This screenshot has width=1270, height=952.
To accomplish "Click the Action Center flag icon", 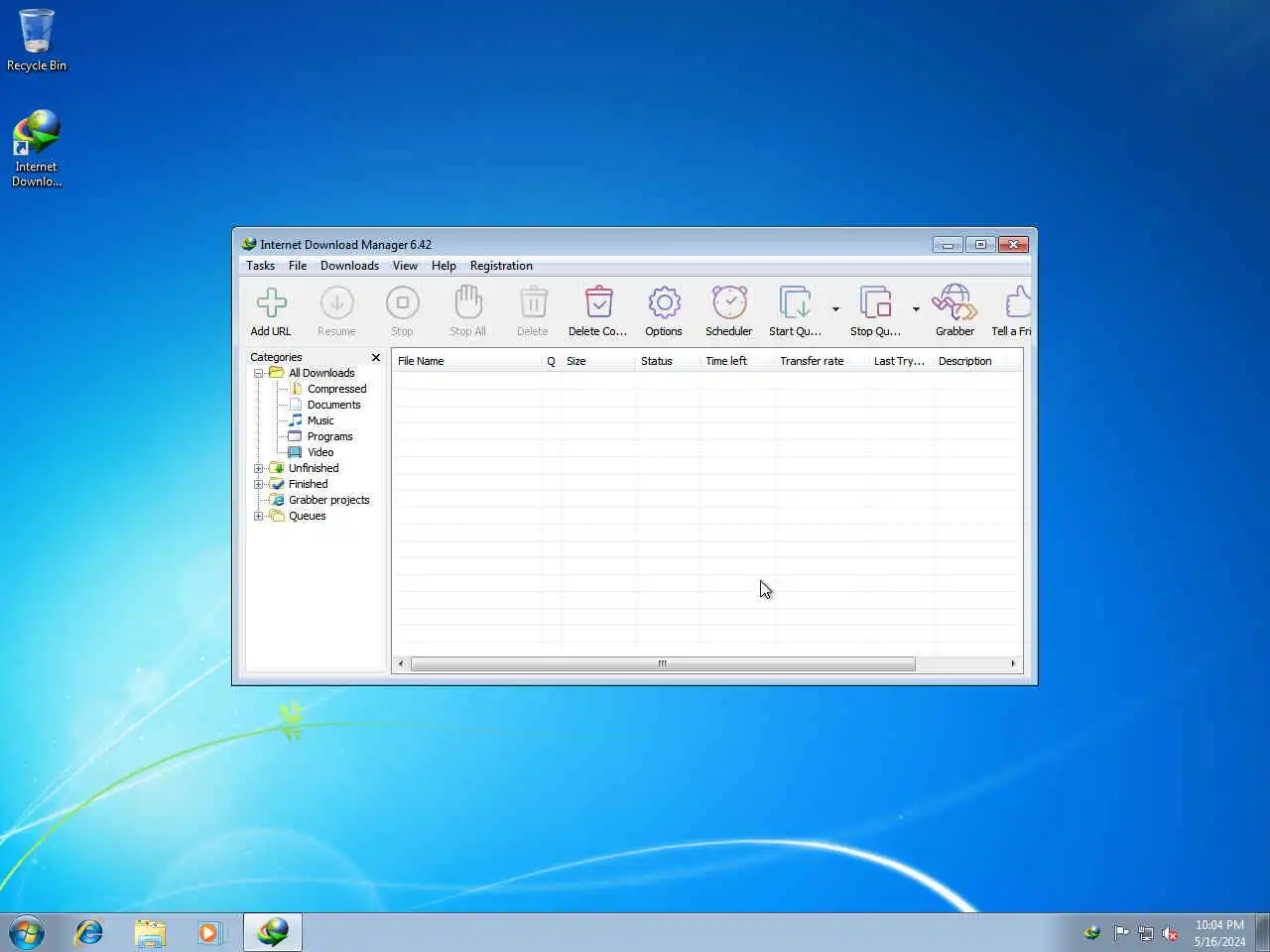I will (1121, 932).
